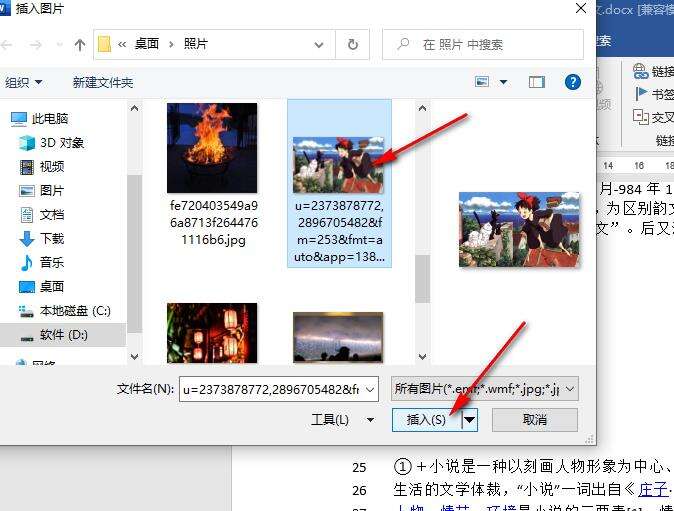This screenshot has height=511, width=674.
Task: Click the 文件名(N) input field
Action: click(279, 389)
